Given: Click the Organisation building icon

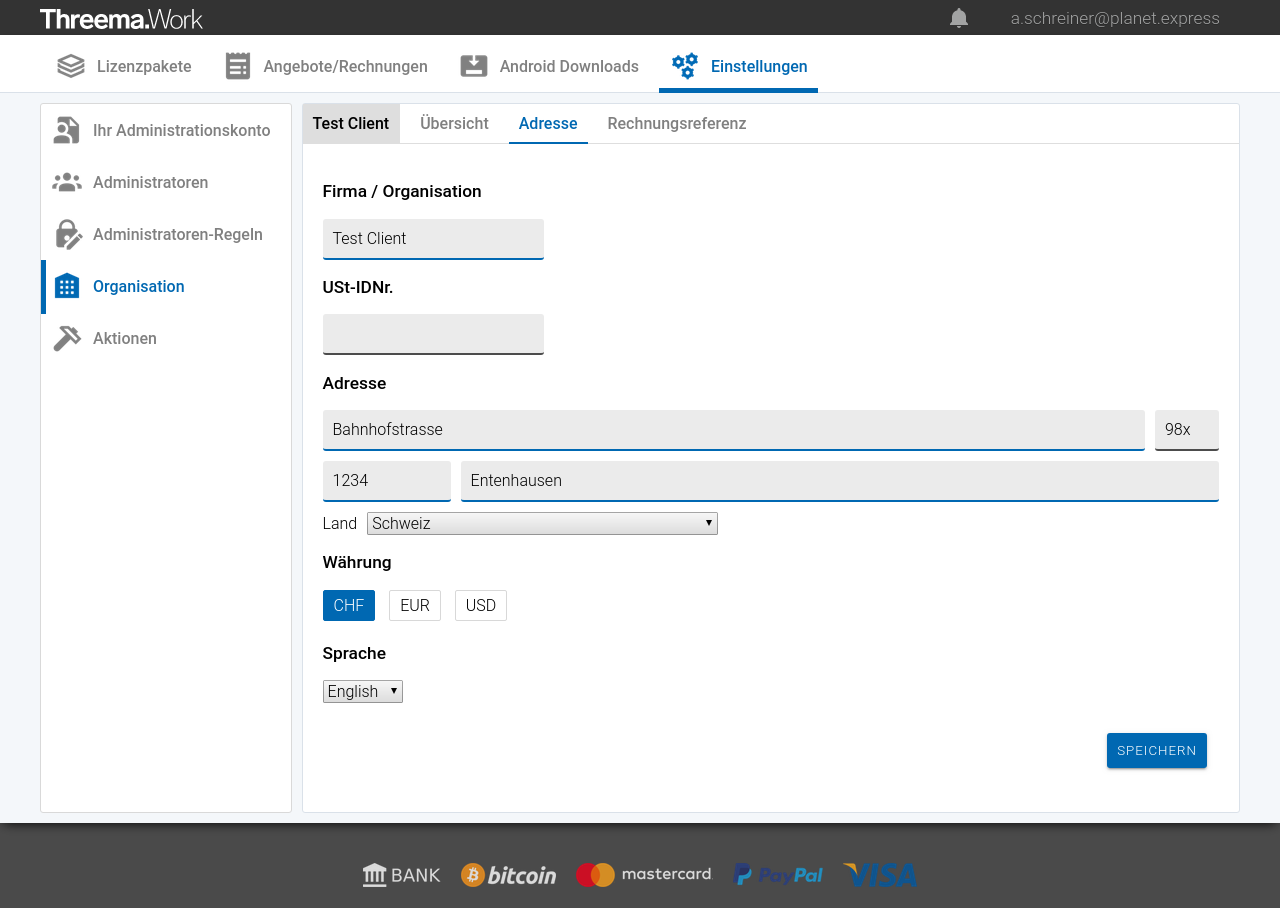Looking at the screenshot, I should click(67, 286).
